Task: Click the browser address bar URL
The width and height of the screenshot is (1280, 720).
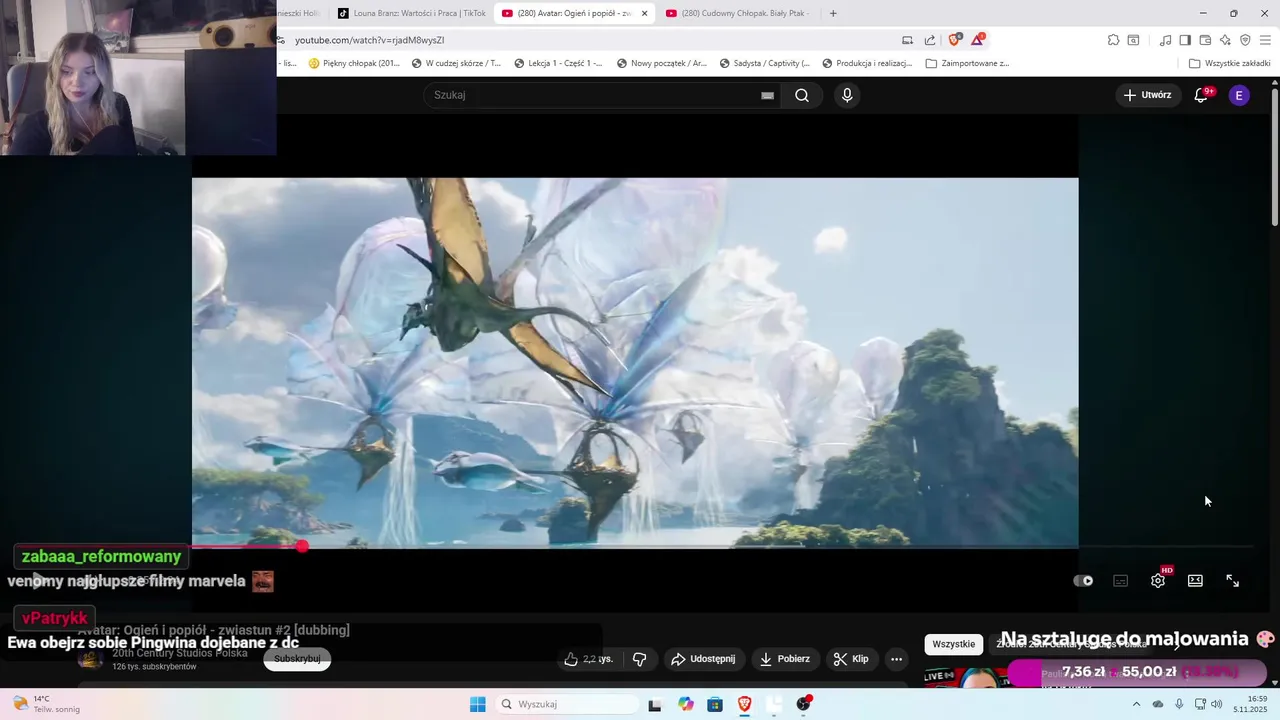Action: point(369,40)
